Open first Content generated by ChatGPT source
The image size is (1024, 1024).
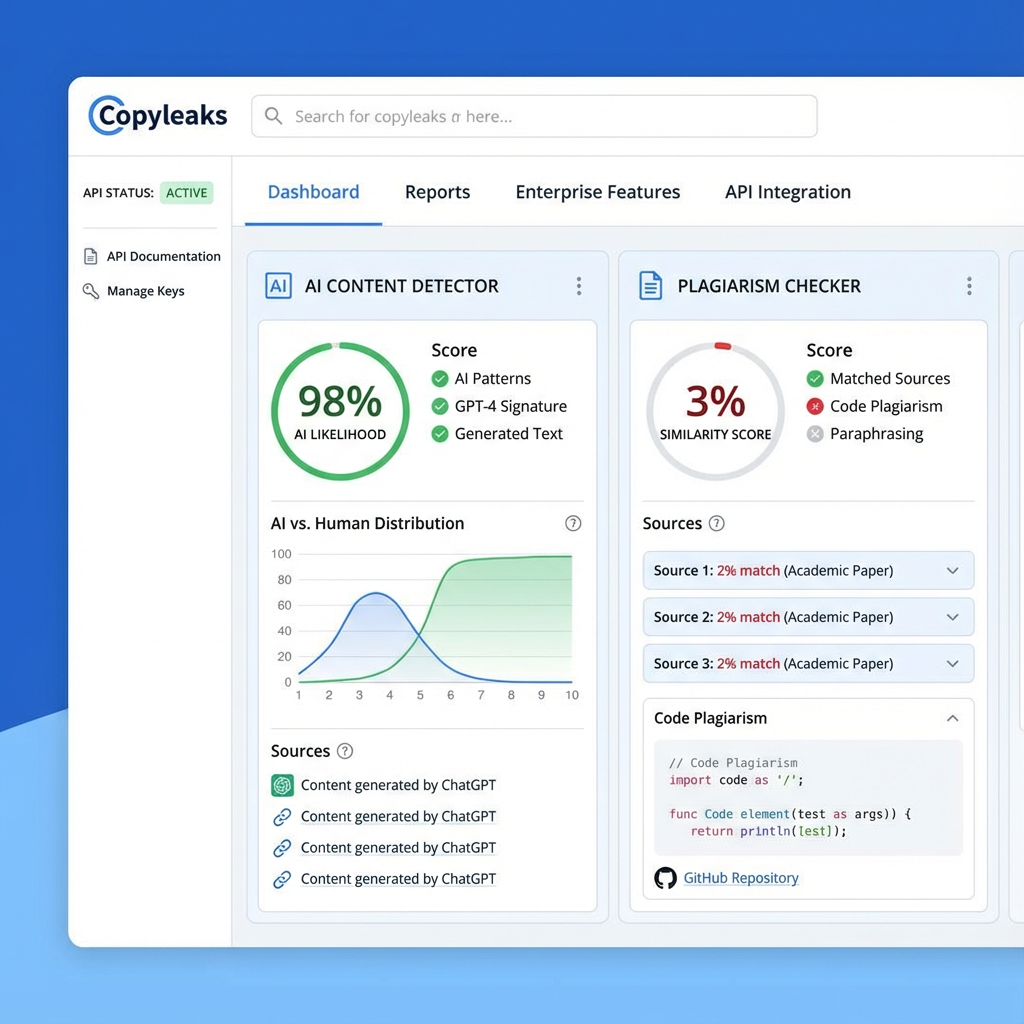tap(398, 785)
